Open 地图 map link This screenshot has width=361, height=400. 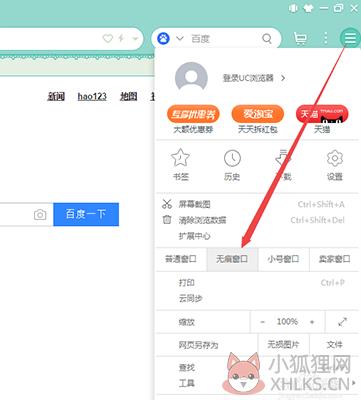[129, 97]
